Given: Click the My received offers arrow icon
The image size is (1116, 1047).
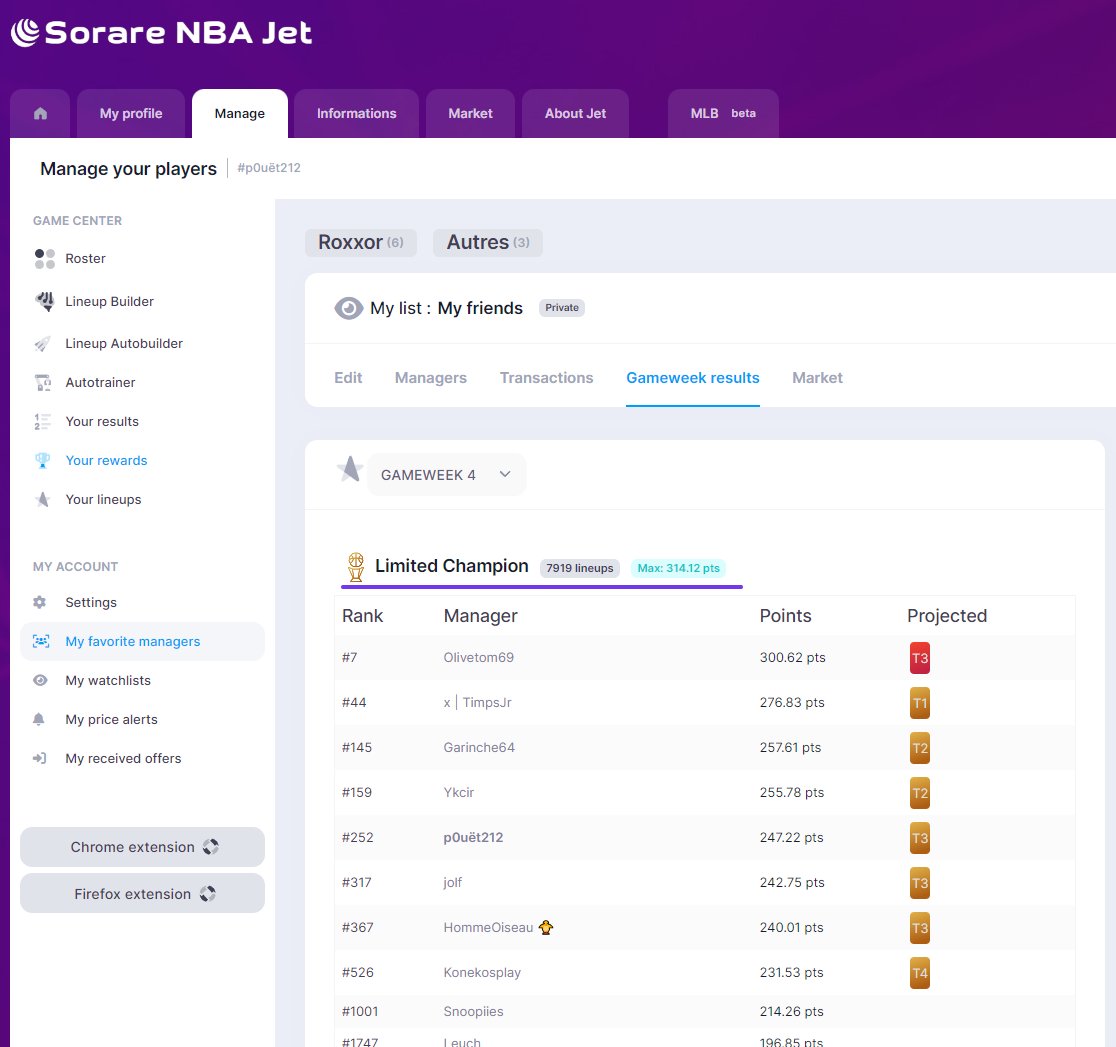Looking at the screenshot, I should click(x=39, y=759).
